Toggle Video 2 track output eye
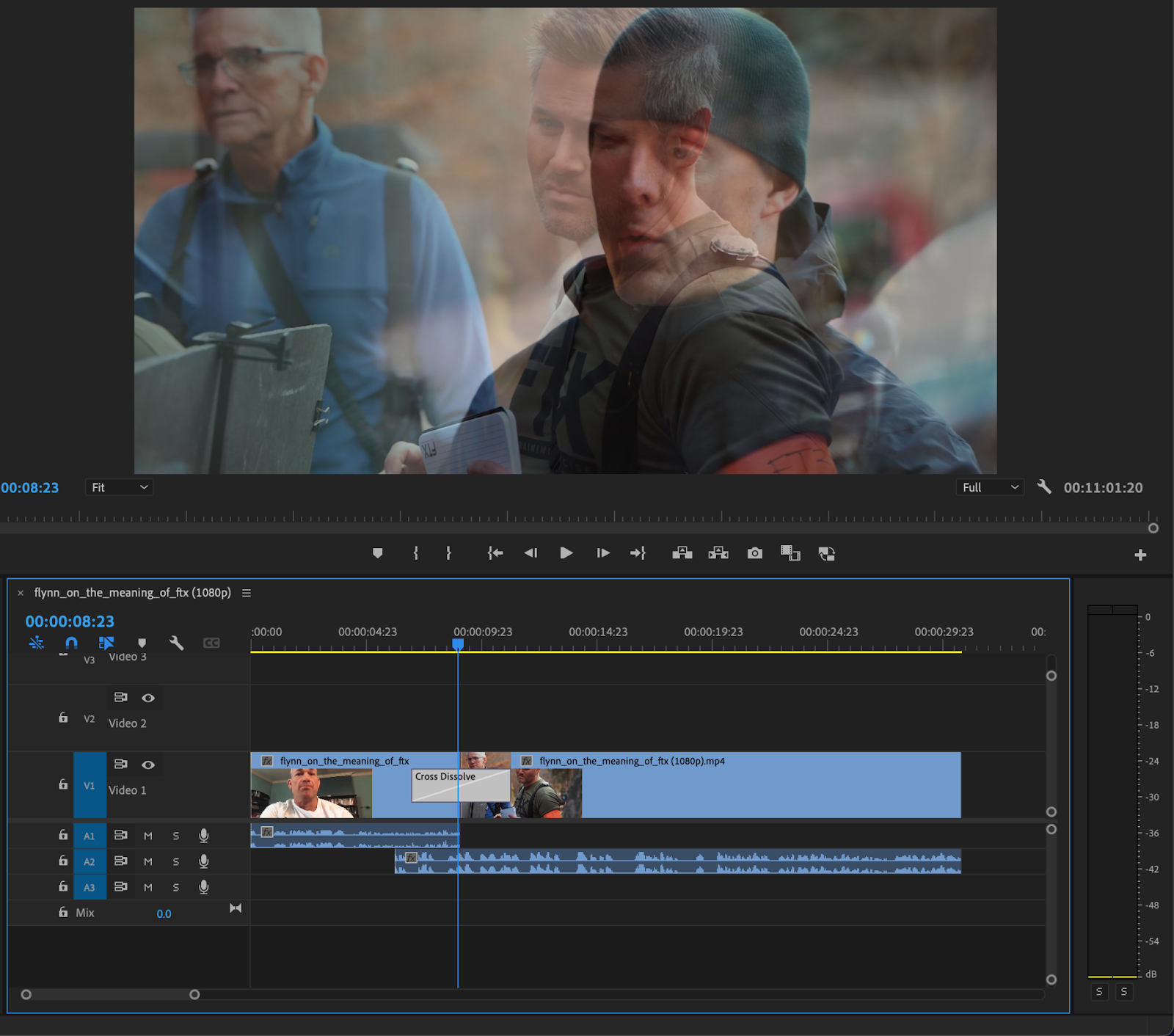The height and width of the screenshot is (1036, 1174). [x=148, y=698]
